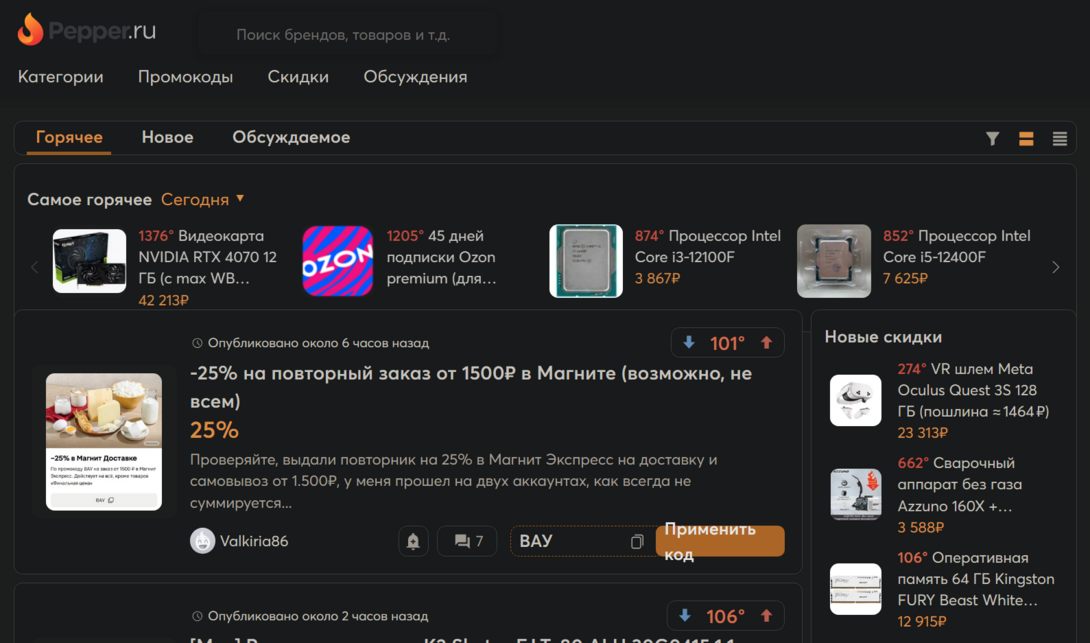Open the NVIDIA RTX 4070 deal link
1090x643 pixels.
click(x=207, y=257)
